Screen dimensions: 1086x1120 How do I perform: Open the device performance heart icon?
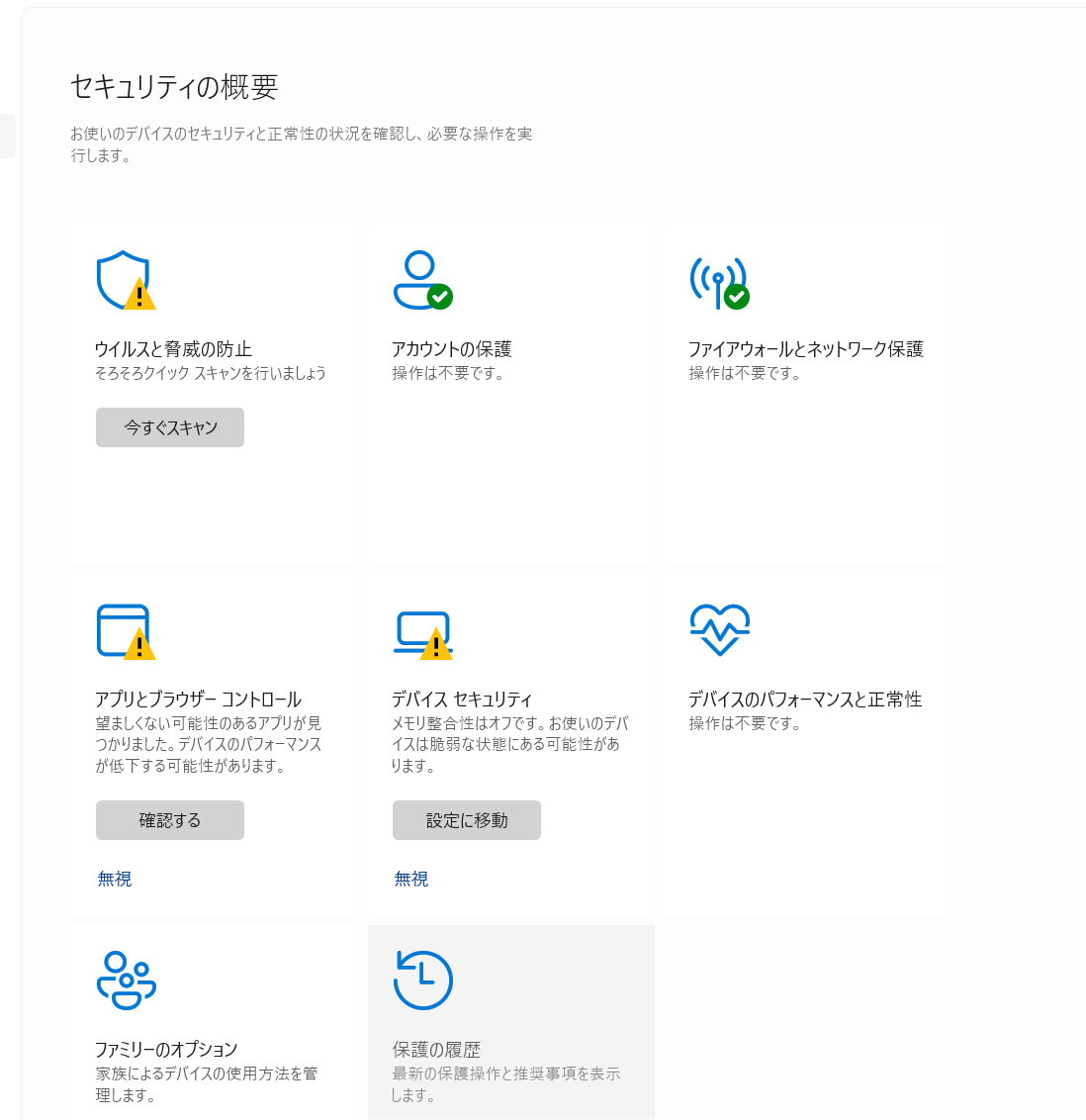point(720,630)
